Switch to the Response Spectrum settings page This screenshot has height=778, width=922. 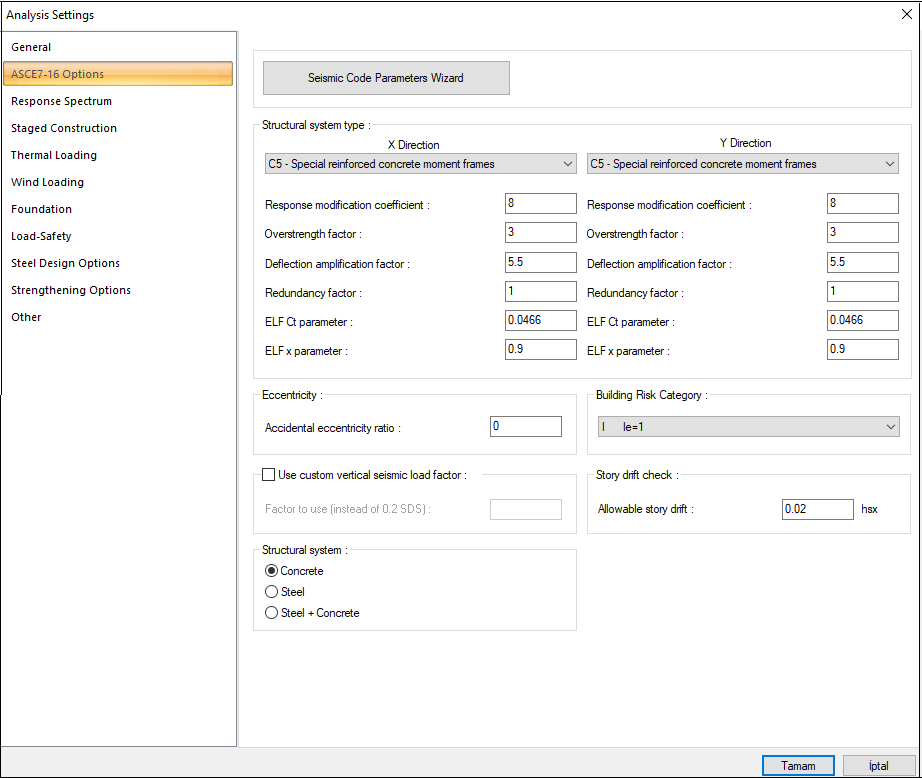(x=61, y=100)
